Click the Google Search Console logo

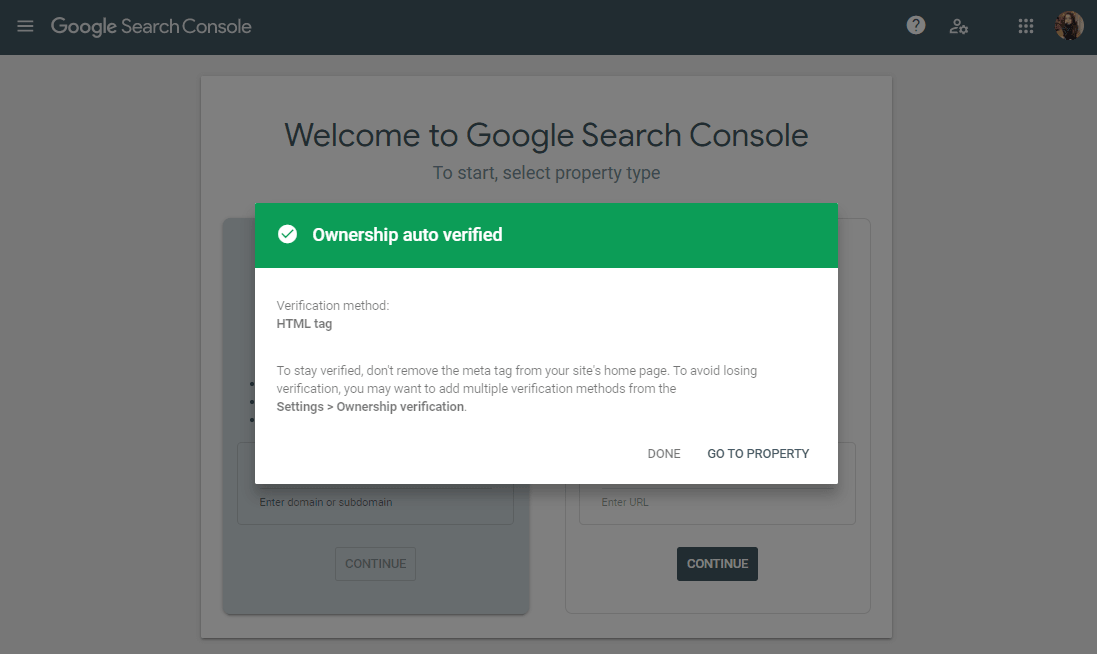click(151, 26)
